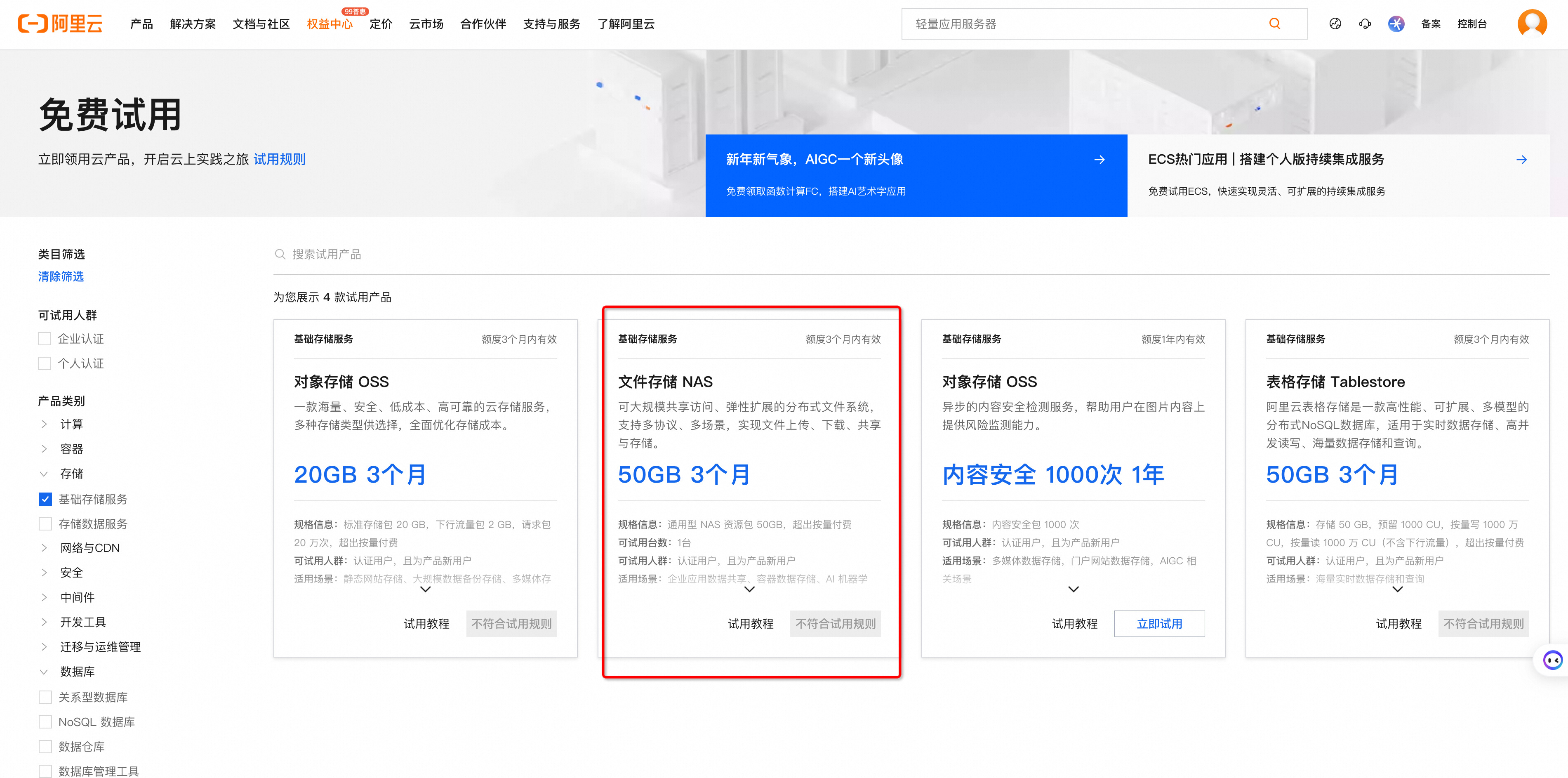The width and height of the screenshot is (1568, 778).
Task: Open the globe language icon in header
Action: [1335, 24]
